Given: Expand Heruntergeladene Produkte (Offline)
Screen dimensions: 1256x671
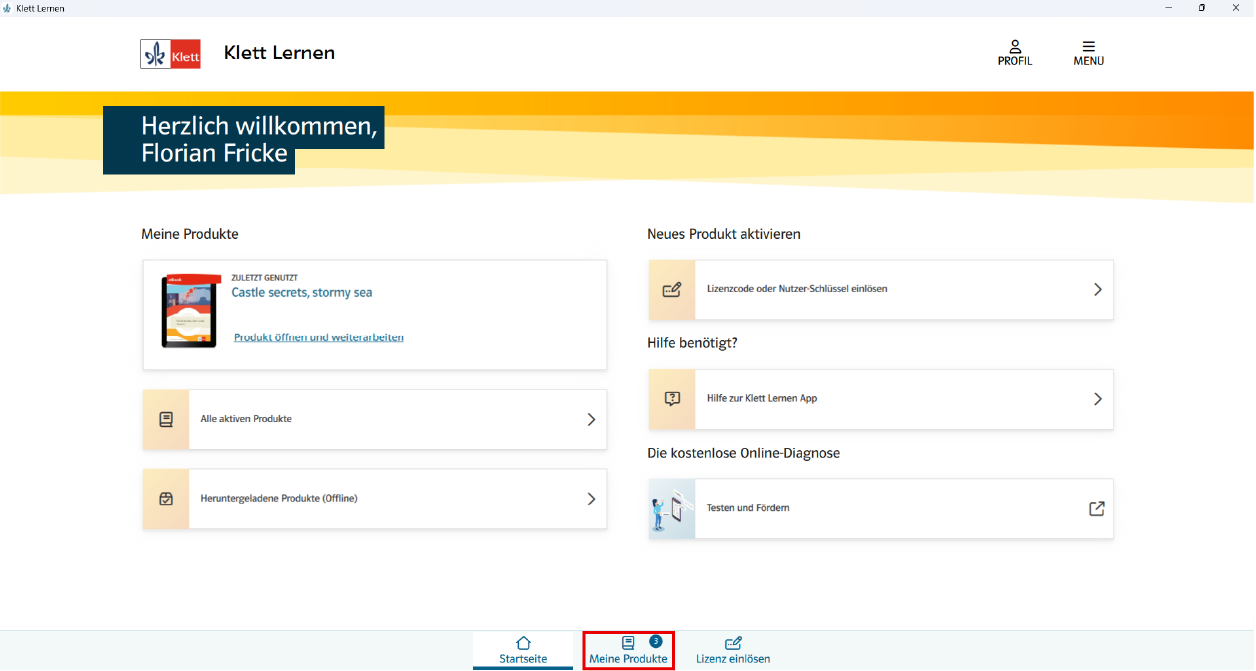Looking at the screenshot, I should pos(590,498).
